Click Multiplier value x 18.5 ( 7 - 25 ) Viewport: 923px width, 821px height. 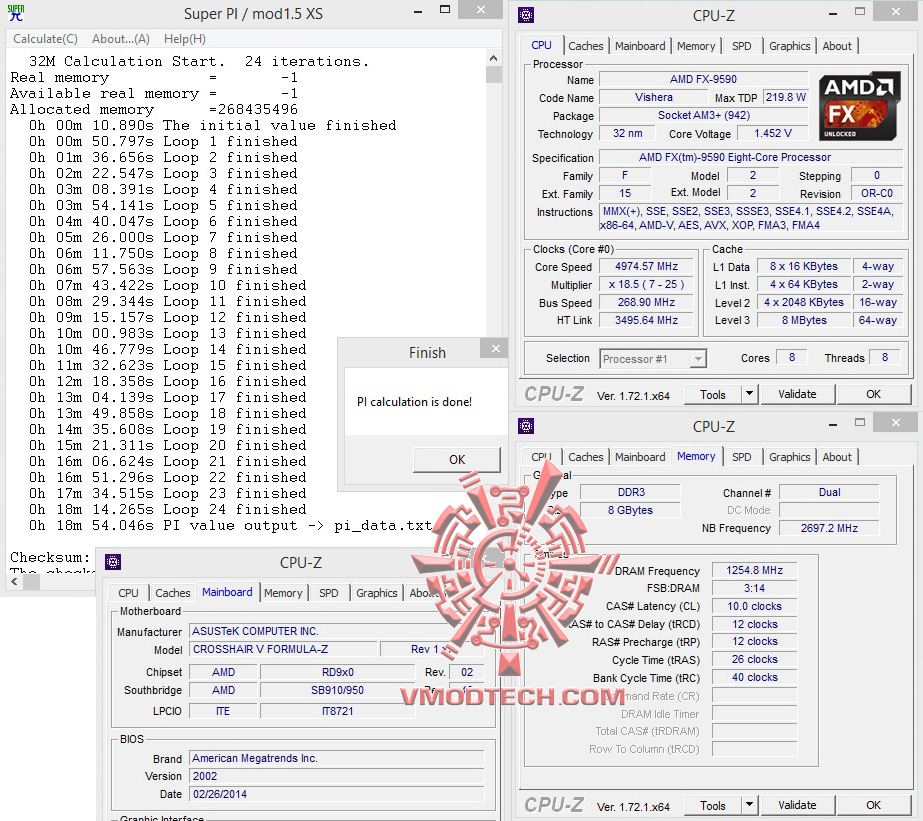click(x=646, y=284)
